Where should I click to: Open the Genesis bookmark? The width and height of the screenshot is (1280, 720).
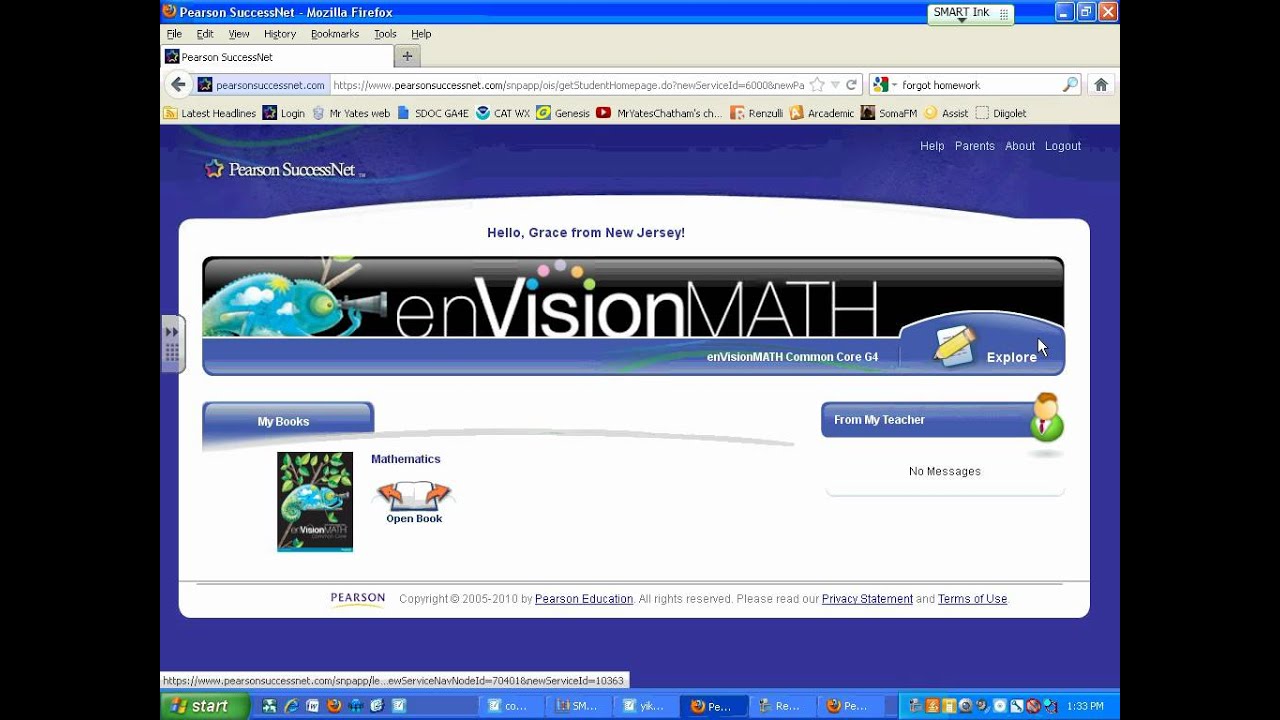coord(563,113)
